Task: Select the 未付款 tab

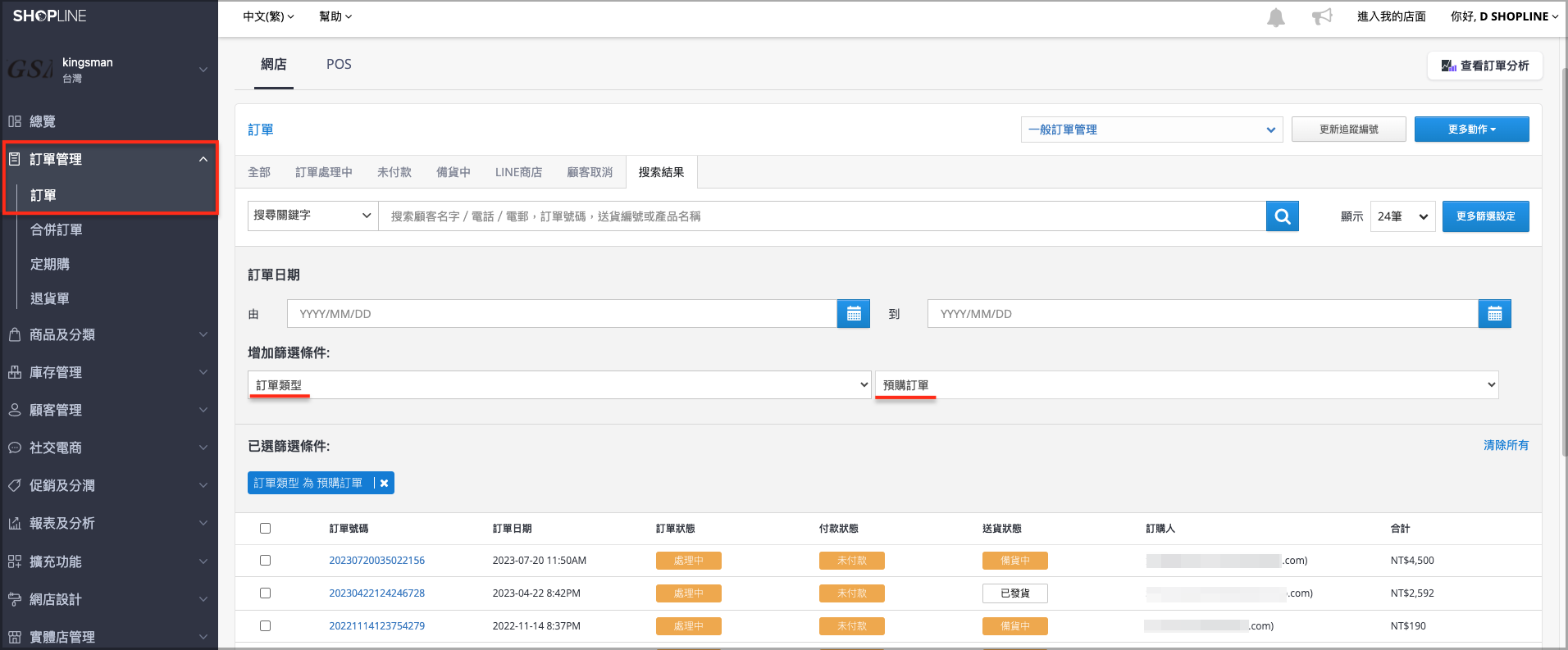Action: coord(394,172)
